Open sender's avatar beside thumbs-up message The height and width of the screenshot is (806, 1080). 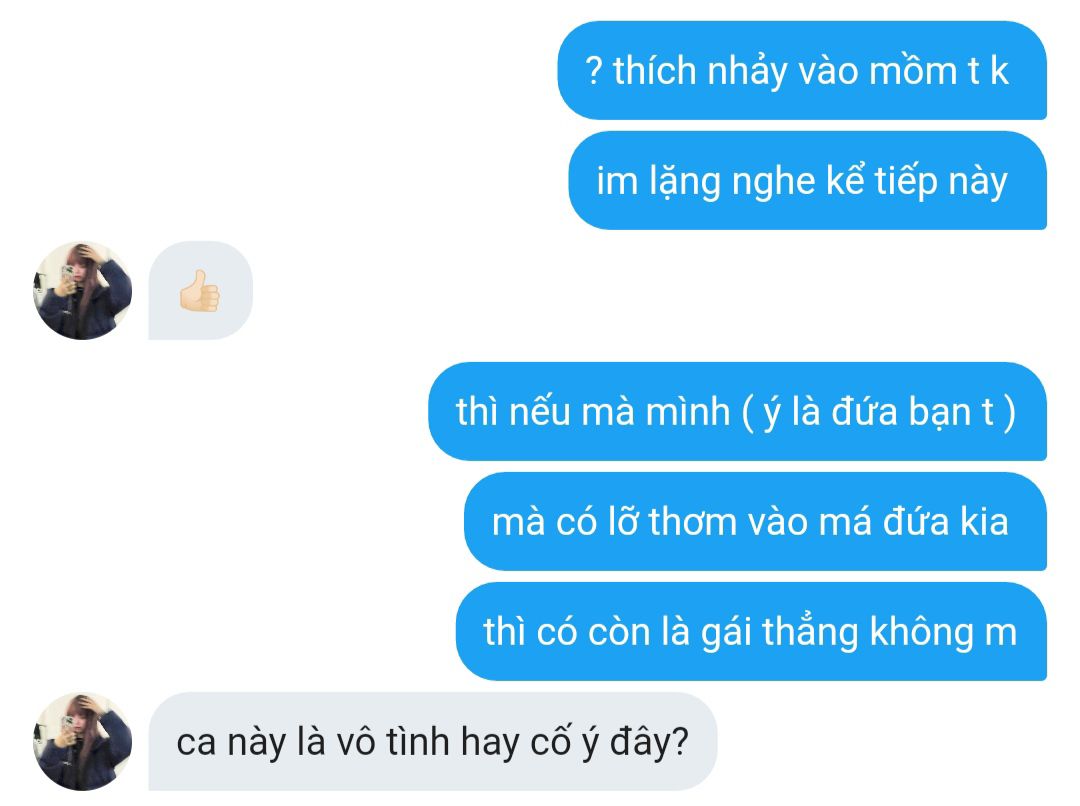83,291
